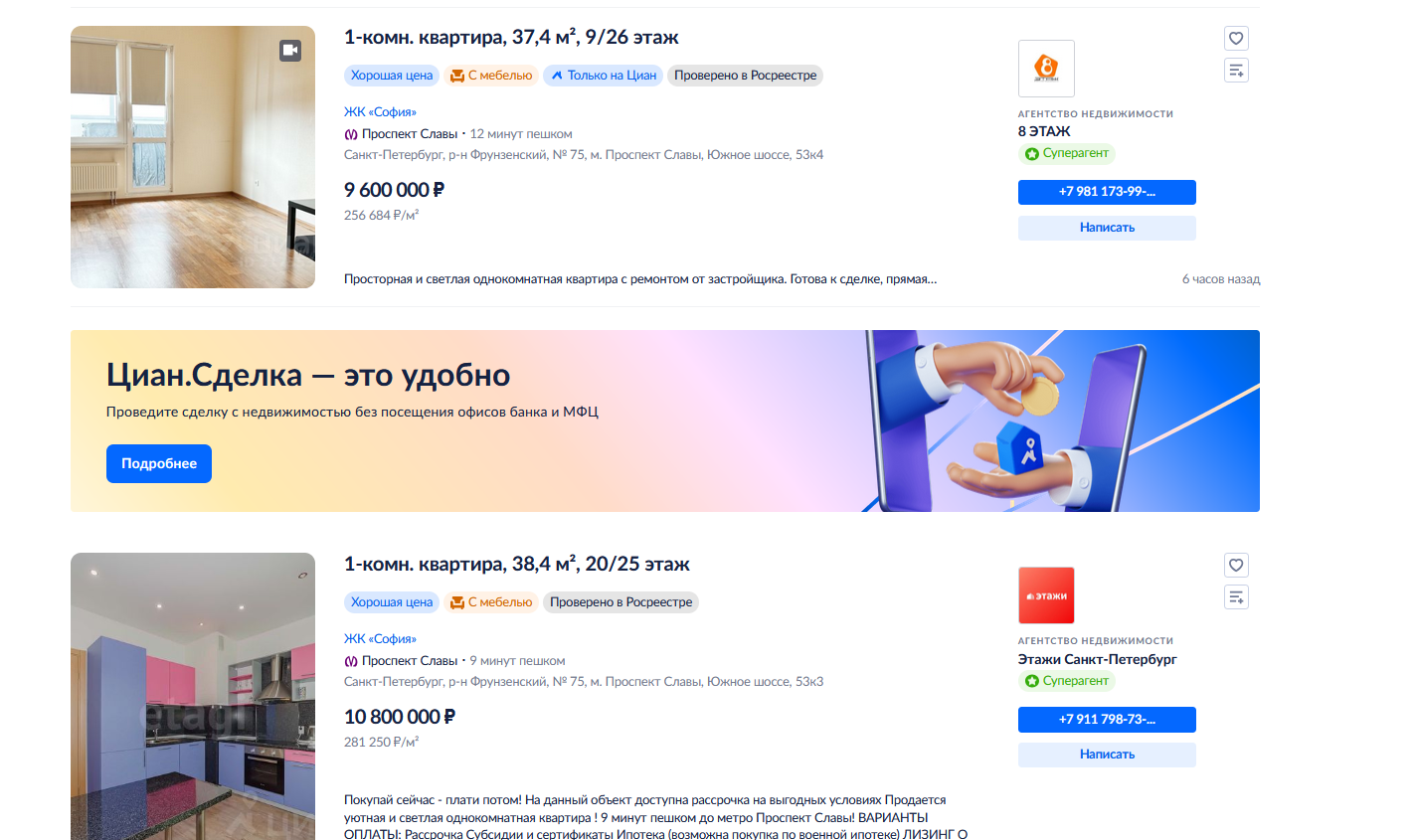Click the video camera icon on the first photo
Image resolution: width=1415 pixels, height=840 pixels.
pos(290,50)
